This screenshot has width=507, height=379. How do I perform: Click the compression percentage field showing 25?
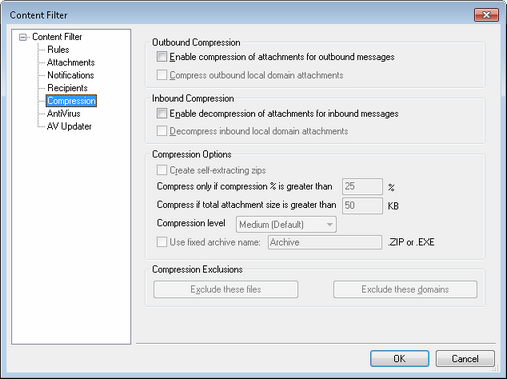click(x=362, y=186)
